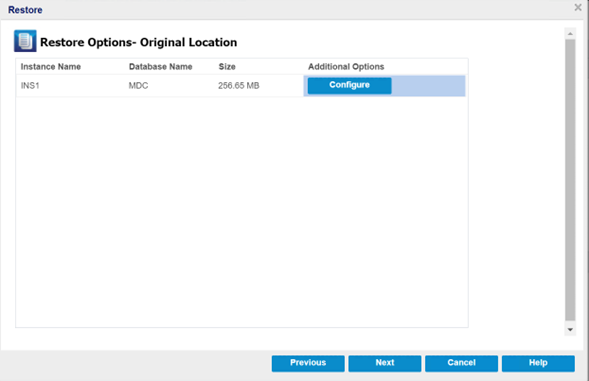The image size is (589, 381).
Task: Click the Configure button for MDC database
Action: pyautogui.click(x=349, y=85)
